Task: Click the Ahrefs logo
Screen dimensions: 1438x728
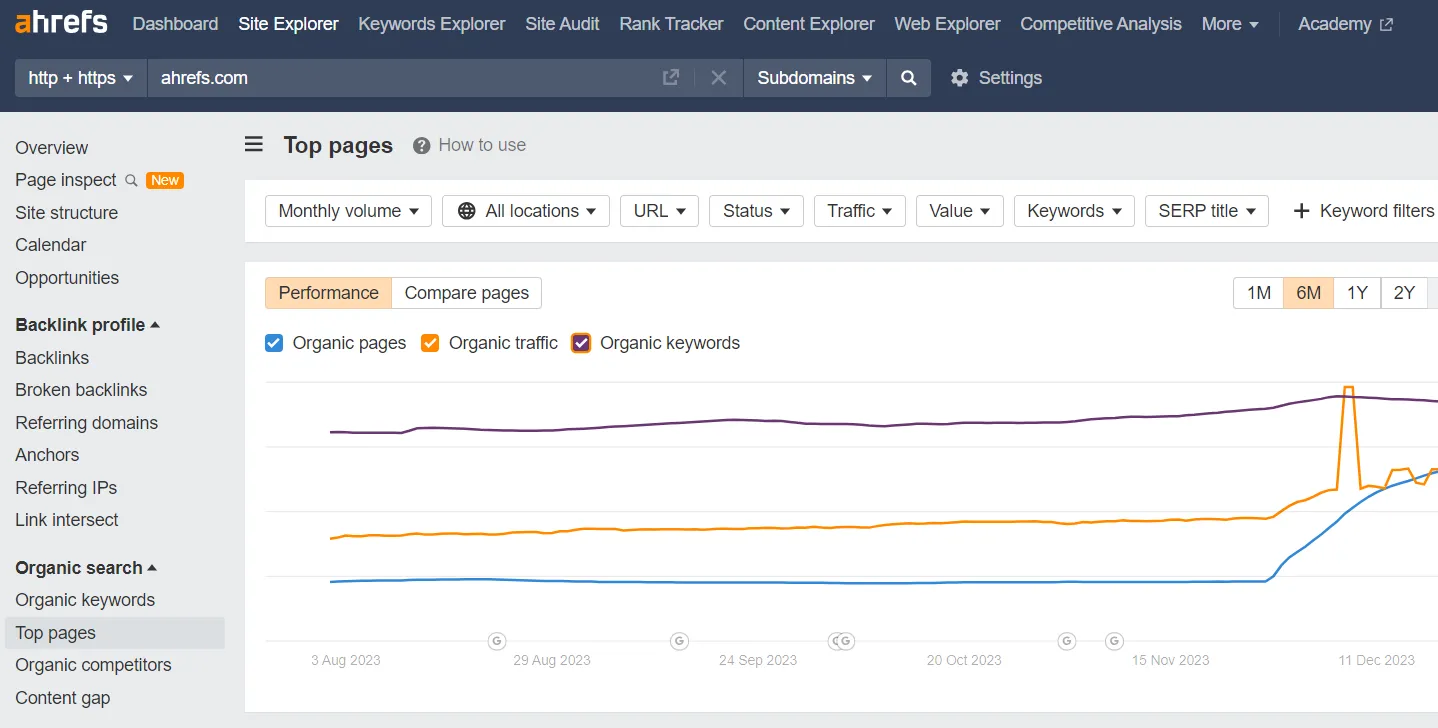Action: (x=61, y=22)
